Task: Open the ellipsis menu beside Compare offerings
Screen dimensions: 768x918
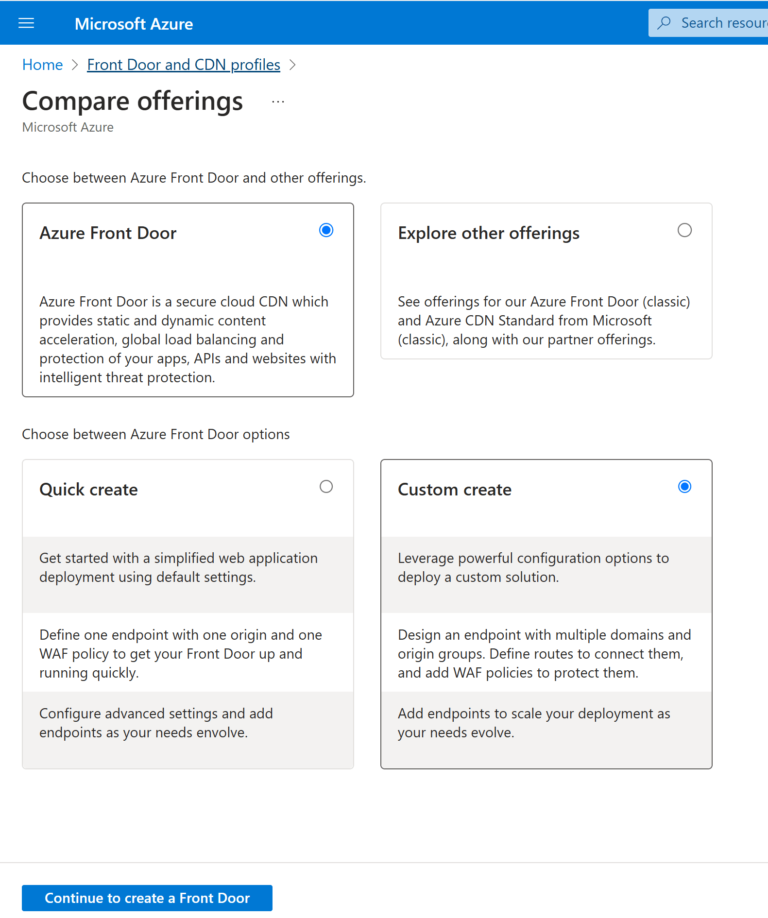Action: [277, 100]
